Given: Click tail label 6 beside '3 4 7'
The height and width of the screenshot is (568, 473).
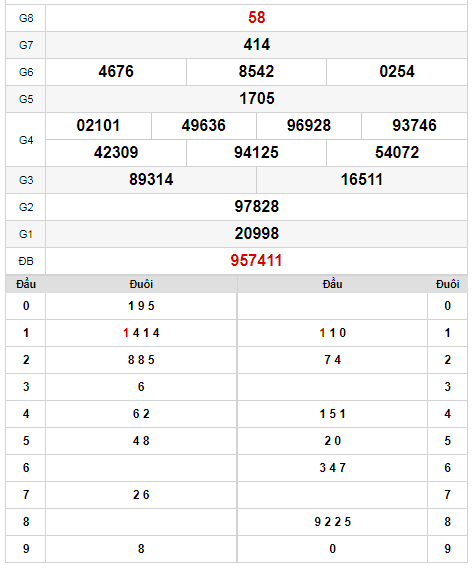Looking at the screenshot, I should pyautogui.click(x=448, y=468).
